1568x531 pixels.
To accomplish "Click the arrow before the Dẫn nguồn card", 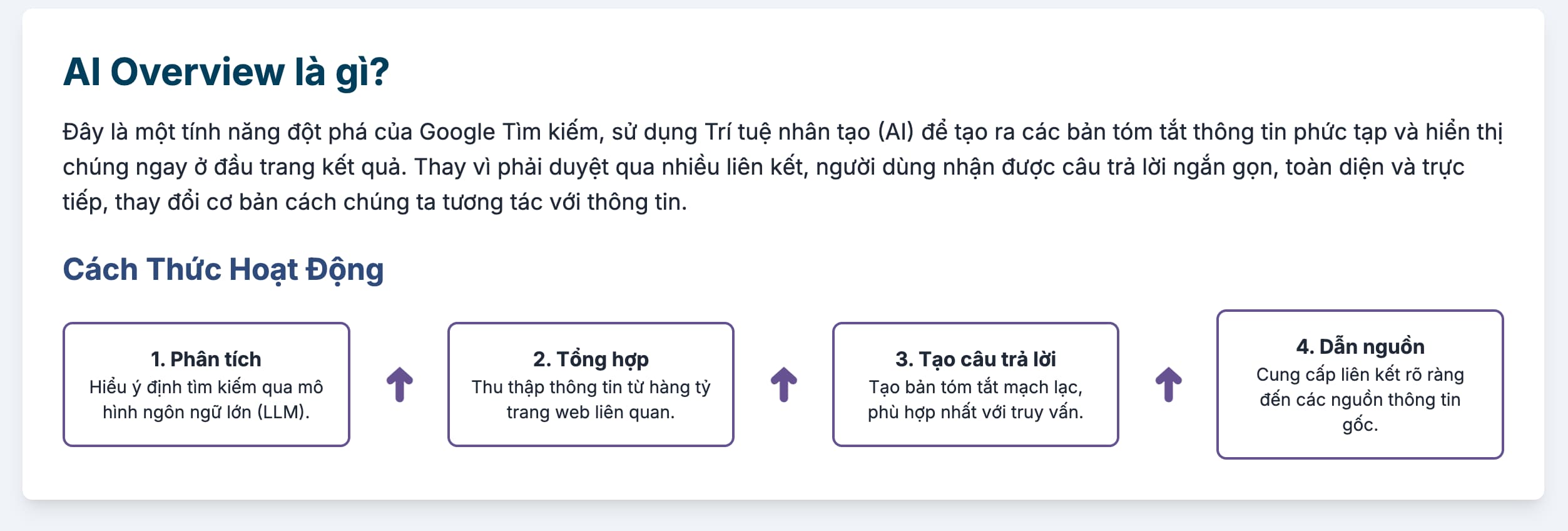I will (x=1168, y=384).
